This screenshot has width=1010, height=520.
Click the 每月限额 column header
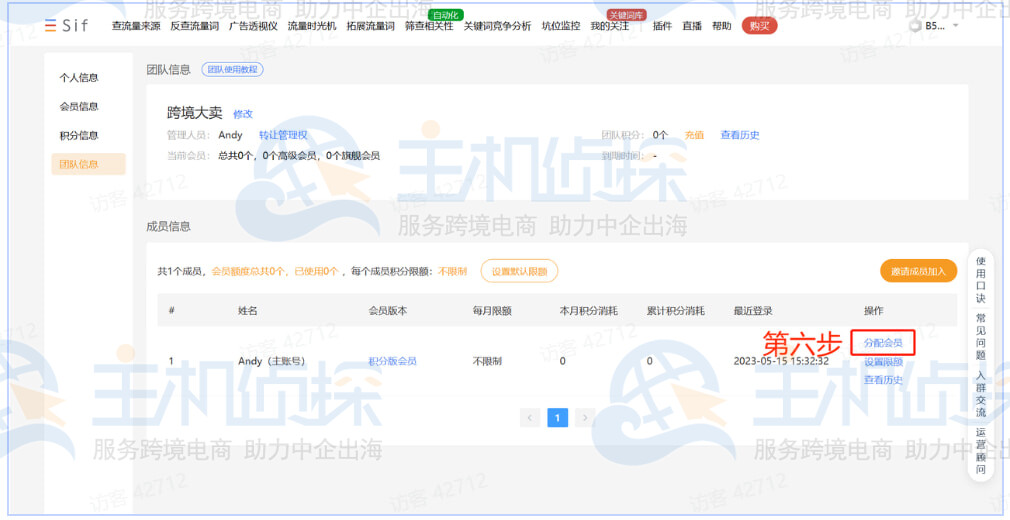pos(492,311)
